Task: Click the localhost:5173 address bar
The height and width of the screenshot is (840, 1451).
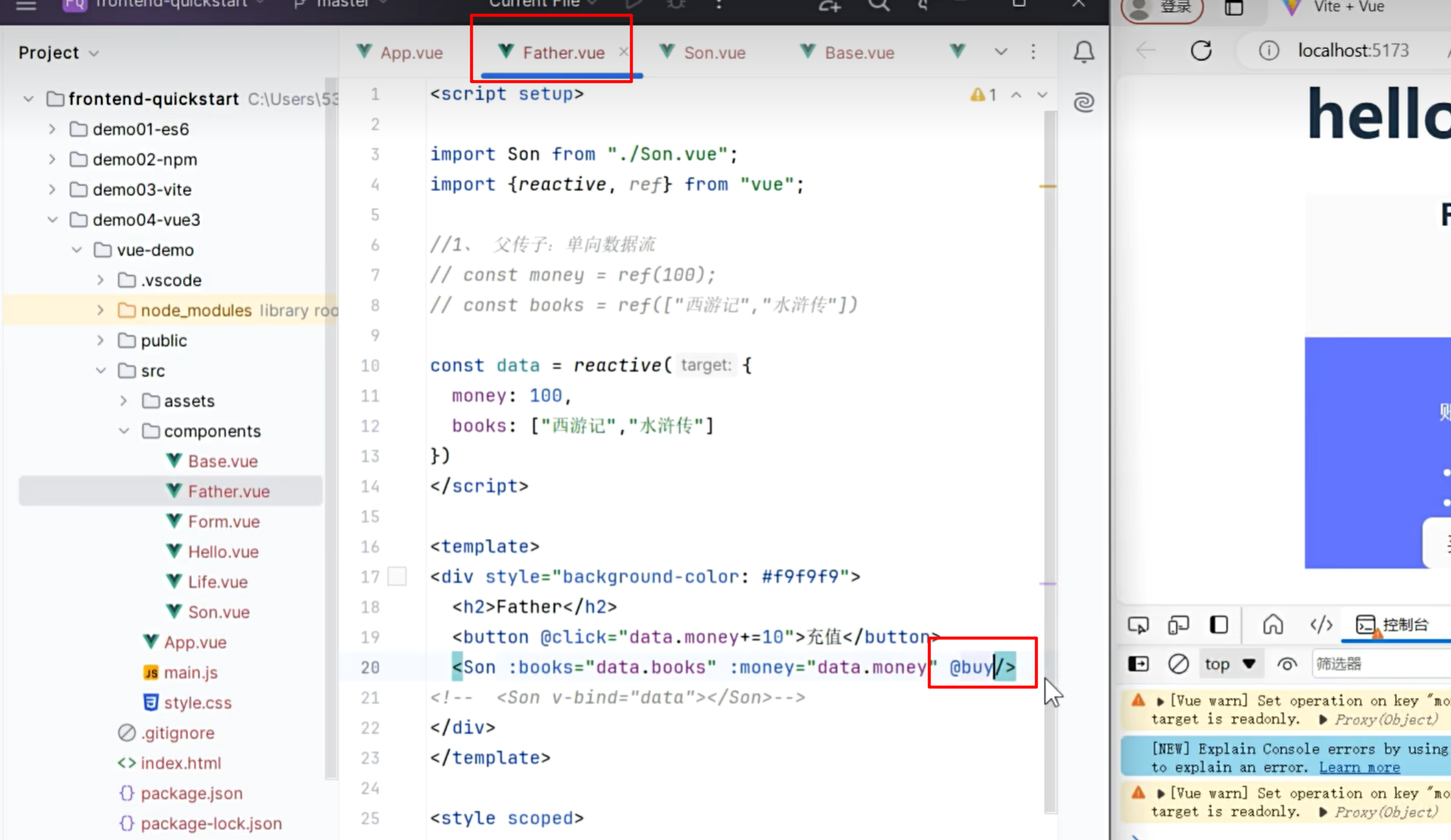Action: tap(1353, 51)
